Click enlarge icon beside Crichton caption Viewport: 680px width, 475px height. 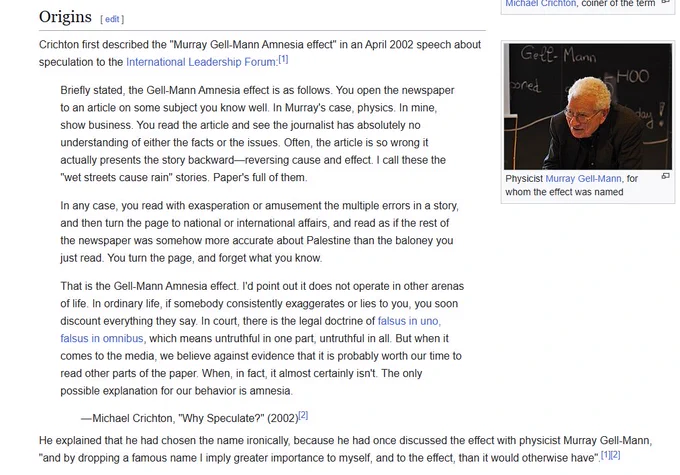click(666, 2)
